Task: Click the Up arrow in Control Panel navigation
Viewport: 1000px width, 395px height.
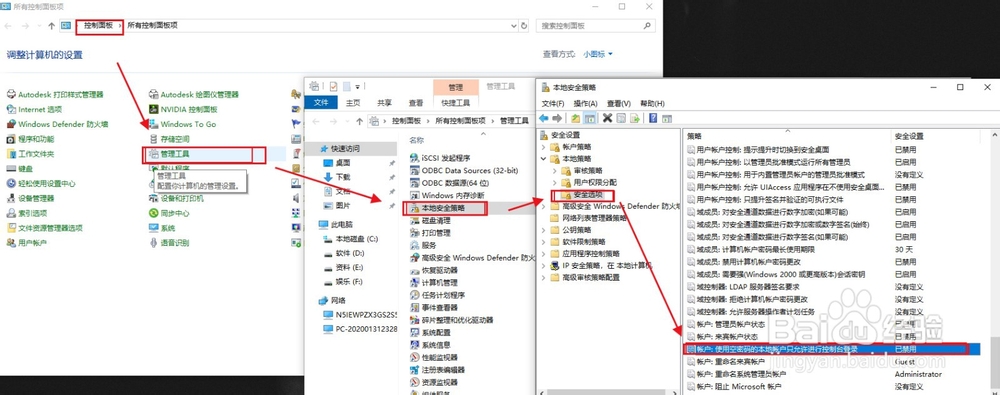Action: pyautogui.click(x=51, y=26)
